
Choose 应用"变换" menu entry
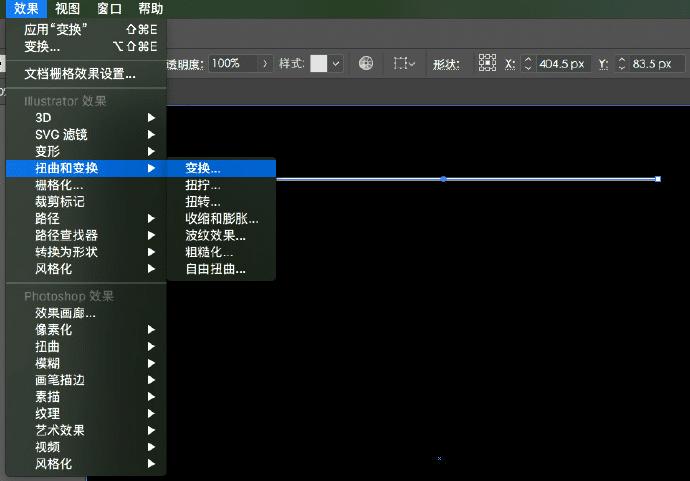coord(86,29)
